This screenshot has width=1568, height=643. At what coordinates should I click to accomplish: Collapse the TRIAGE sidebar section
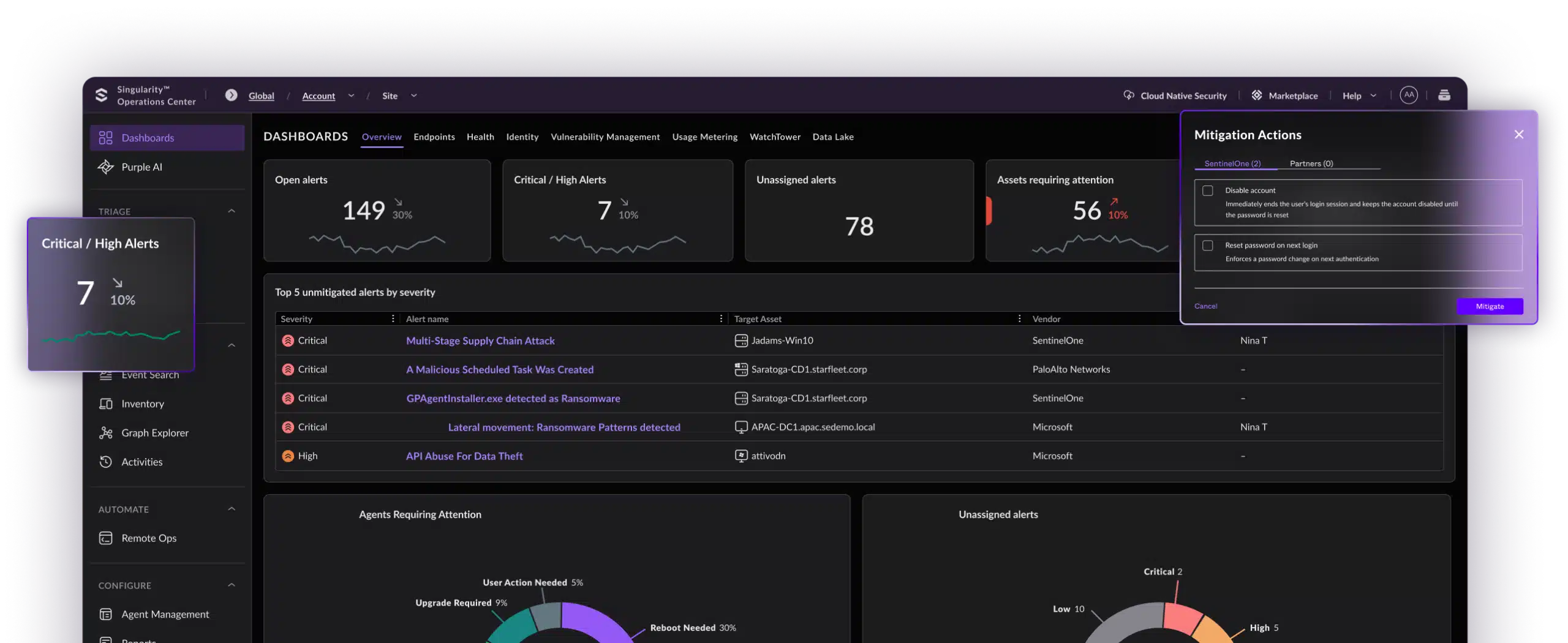click(x=232, y=211)
